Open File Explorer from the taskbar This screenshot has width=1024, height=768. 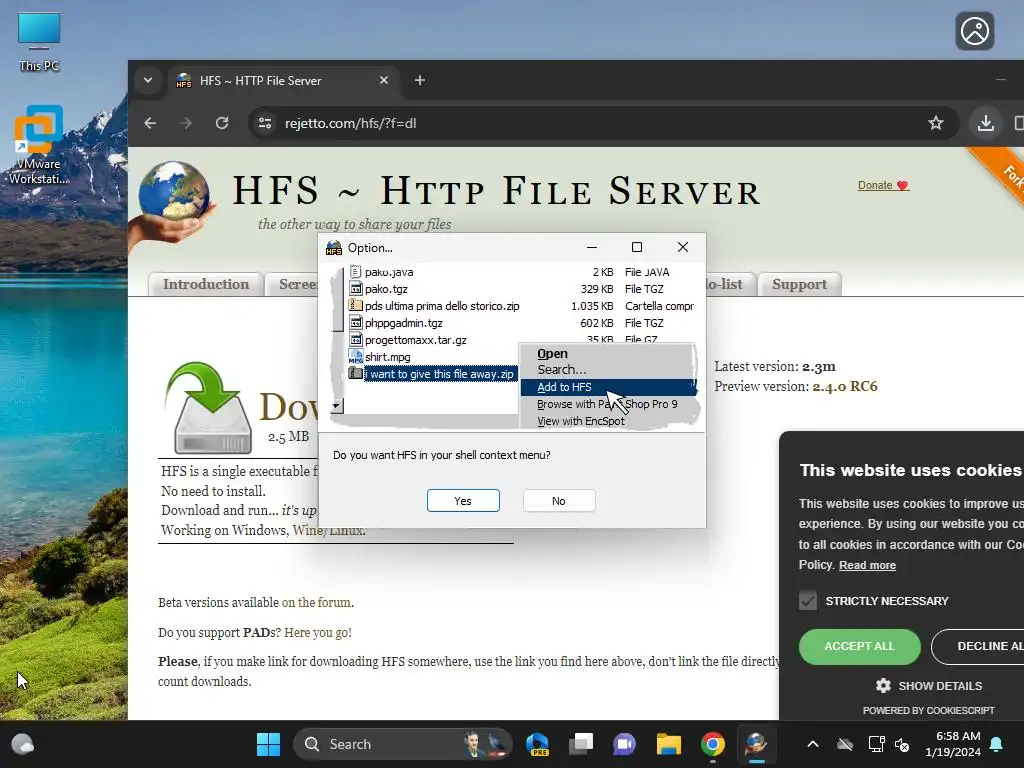[669, 744]
